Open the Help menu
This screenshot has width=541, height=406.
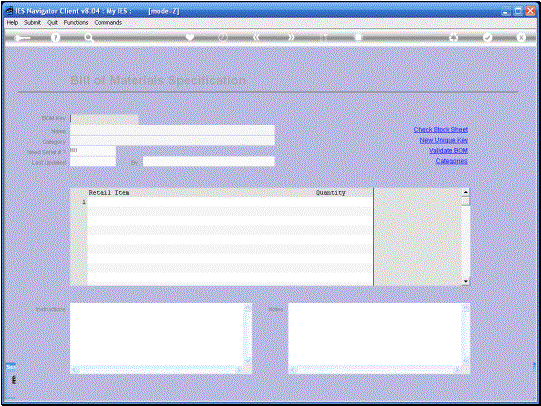[x=12, y=22]
